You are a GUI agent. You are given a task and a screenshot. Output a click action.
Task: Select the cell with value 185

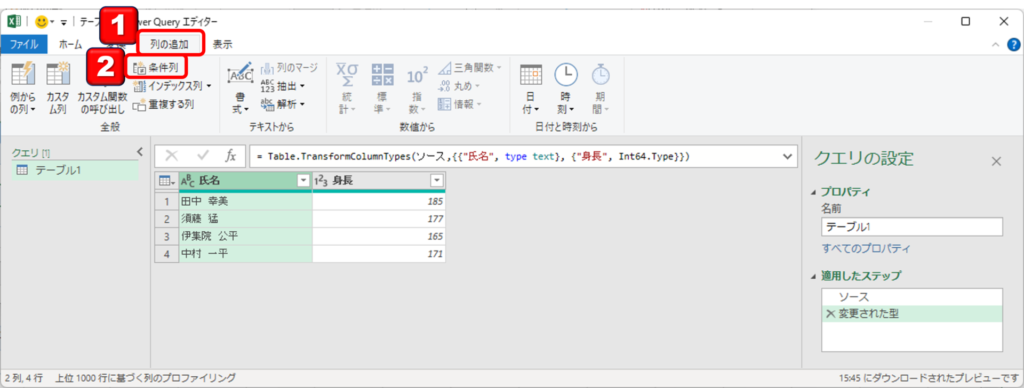379,201
